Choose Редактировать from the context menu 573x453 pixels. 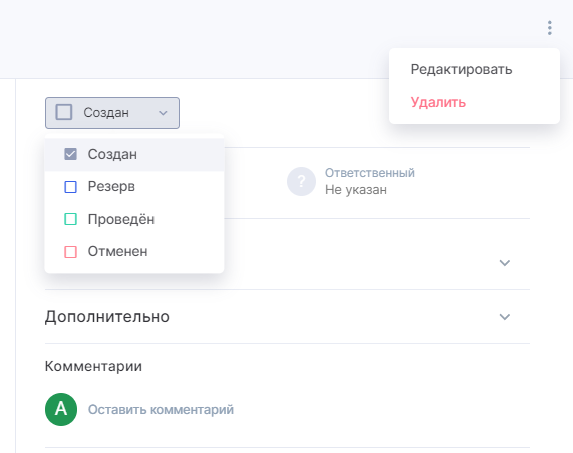461,69
